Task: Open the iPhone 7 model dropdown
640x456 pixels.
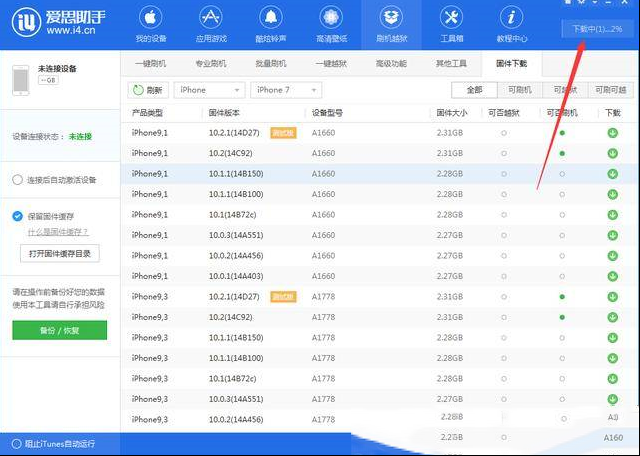Action: pos(286,90)
